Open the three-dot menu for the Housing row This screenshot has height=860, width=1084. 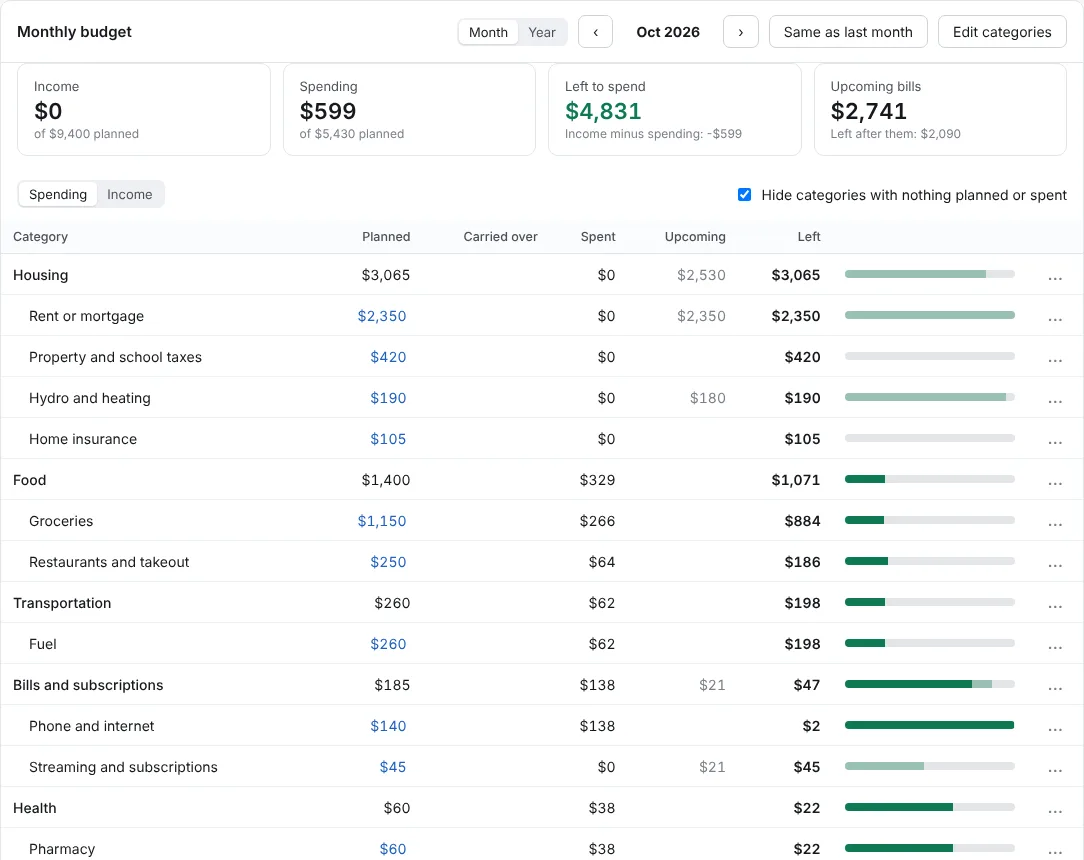[1054, 276]
